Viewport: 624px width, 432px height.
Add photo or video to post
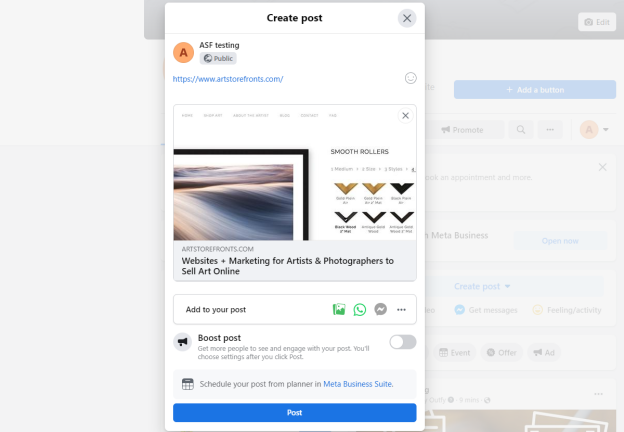[339, 309]
